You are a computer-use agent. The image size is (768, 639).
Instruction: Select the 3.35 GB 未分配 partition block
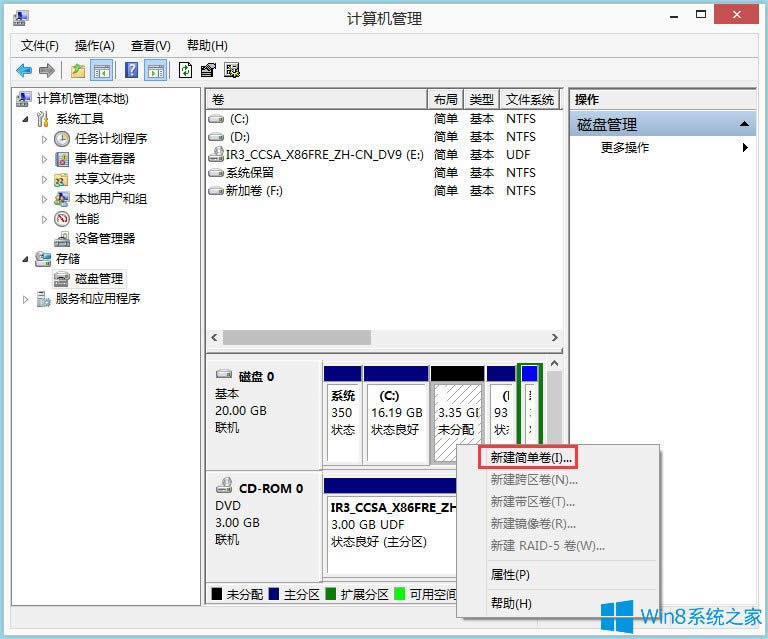(457, 414)
